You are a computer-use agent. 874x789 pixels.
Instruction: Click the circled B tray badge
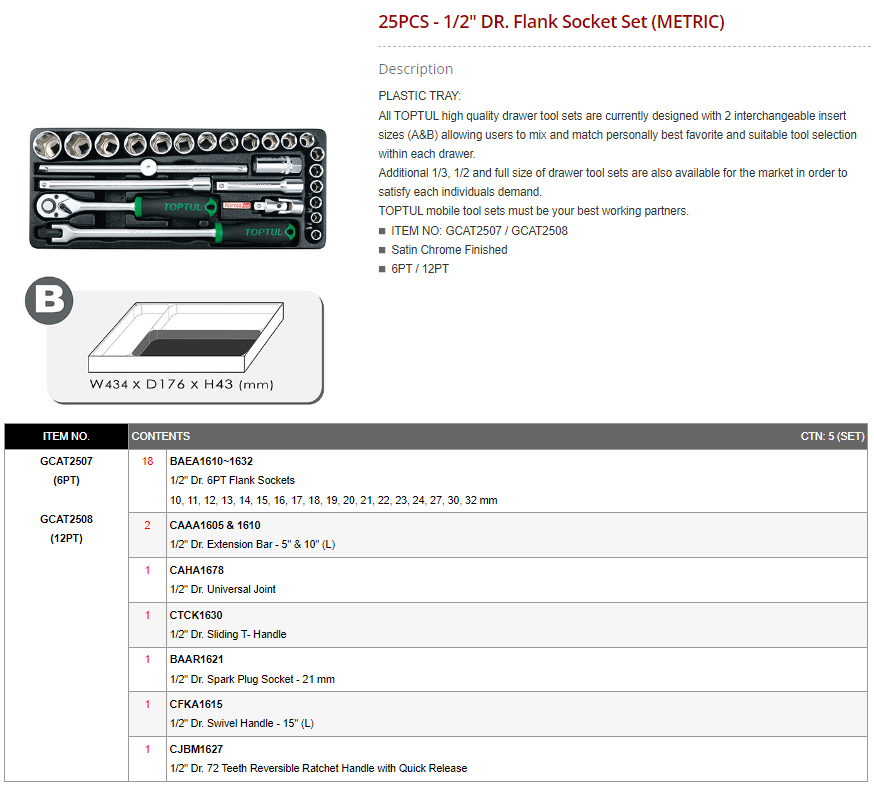[x=49, y=300]
